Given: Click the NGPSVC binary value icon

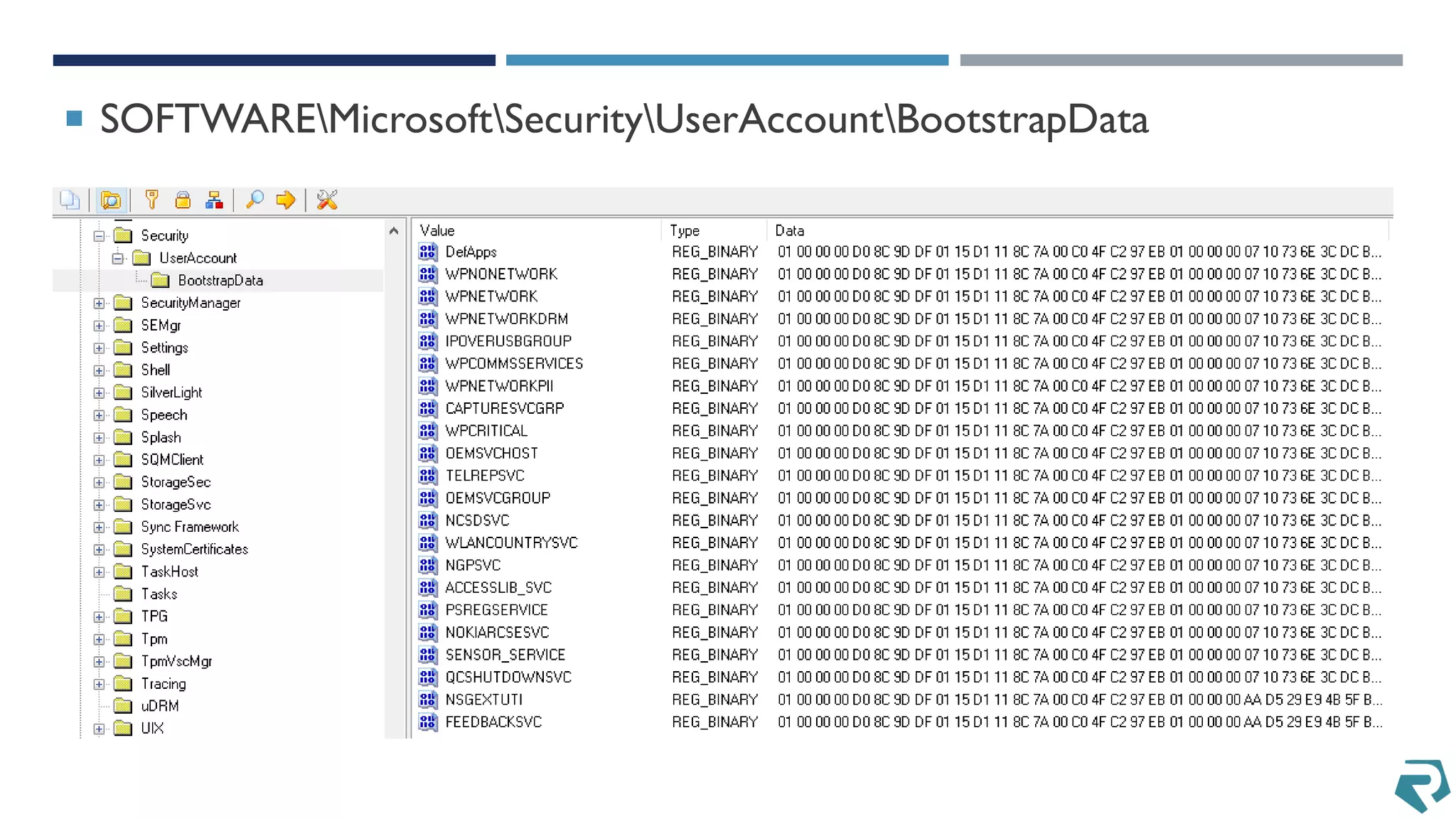Looking at the screenshot, I should pyautogui.click(x=427, y=564).
